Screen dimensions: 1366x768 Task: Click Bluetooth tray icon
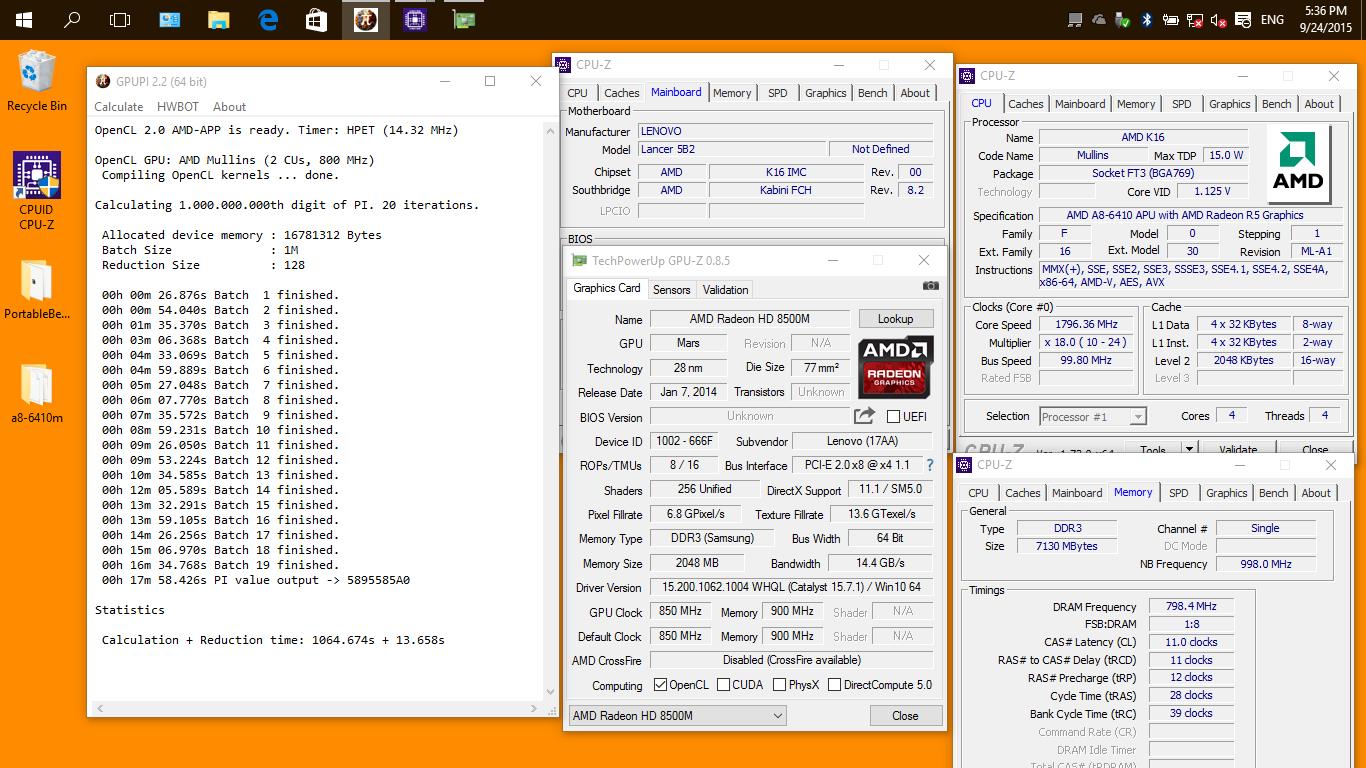click(x=1147, y=20)
